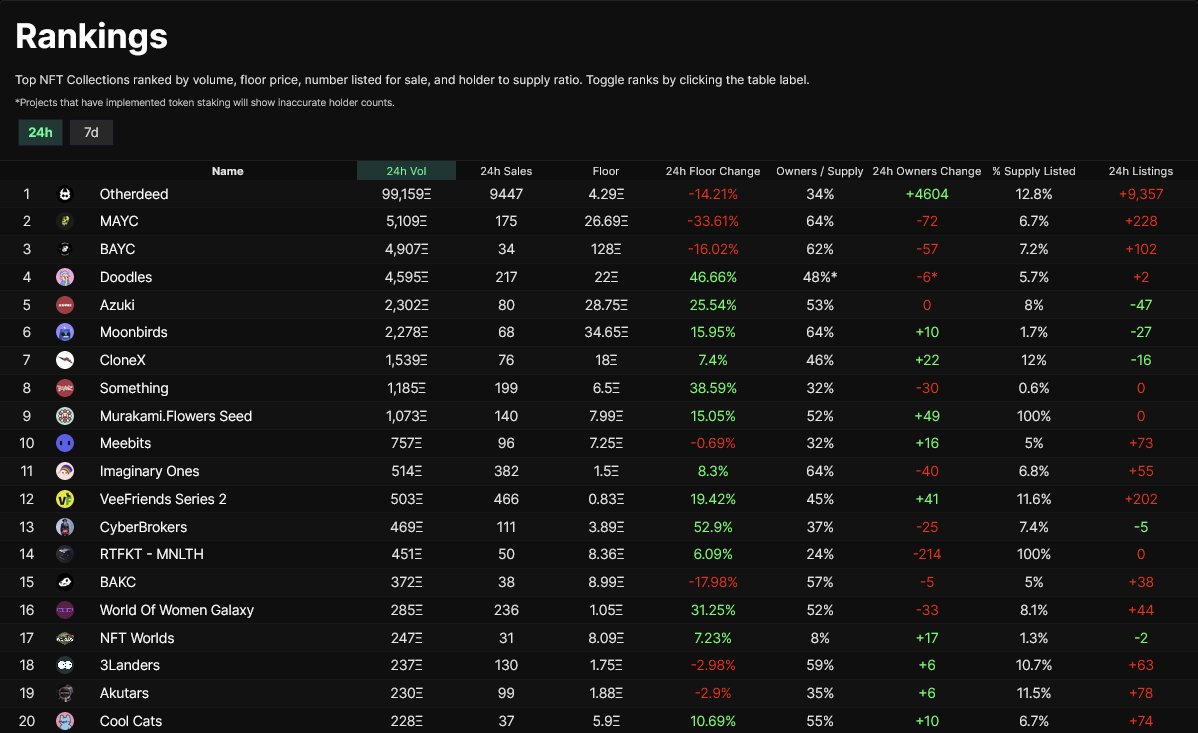The height and width of the screenshot is (733, 1198).
Task: Click the NFT Worlds collection icon
Action: tap(65, 637)
